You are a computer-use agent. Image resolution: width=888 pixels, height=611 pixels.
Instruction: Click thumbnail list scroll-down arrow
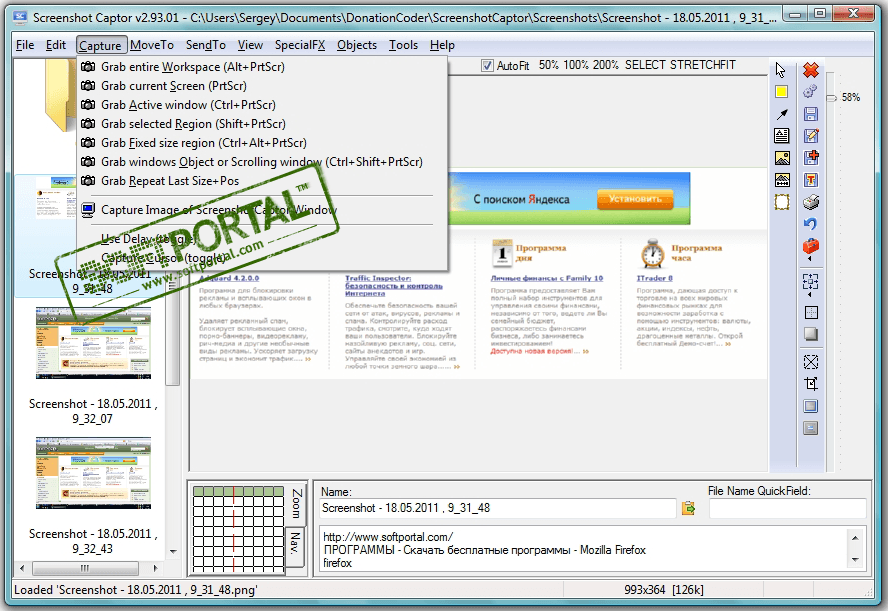173,551
